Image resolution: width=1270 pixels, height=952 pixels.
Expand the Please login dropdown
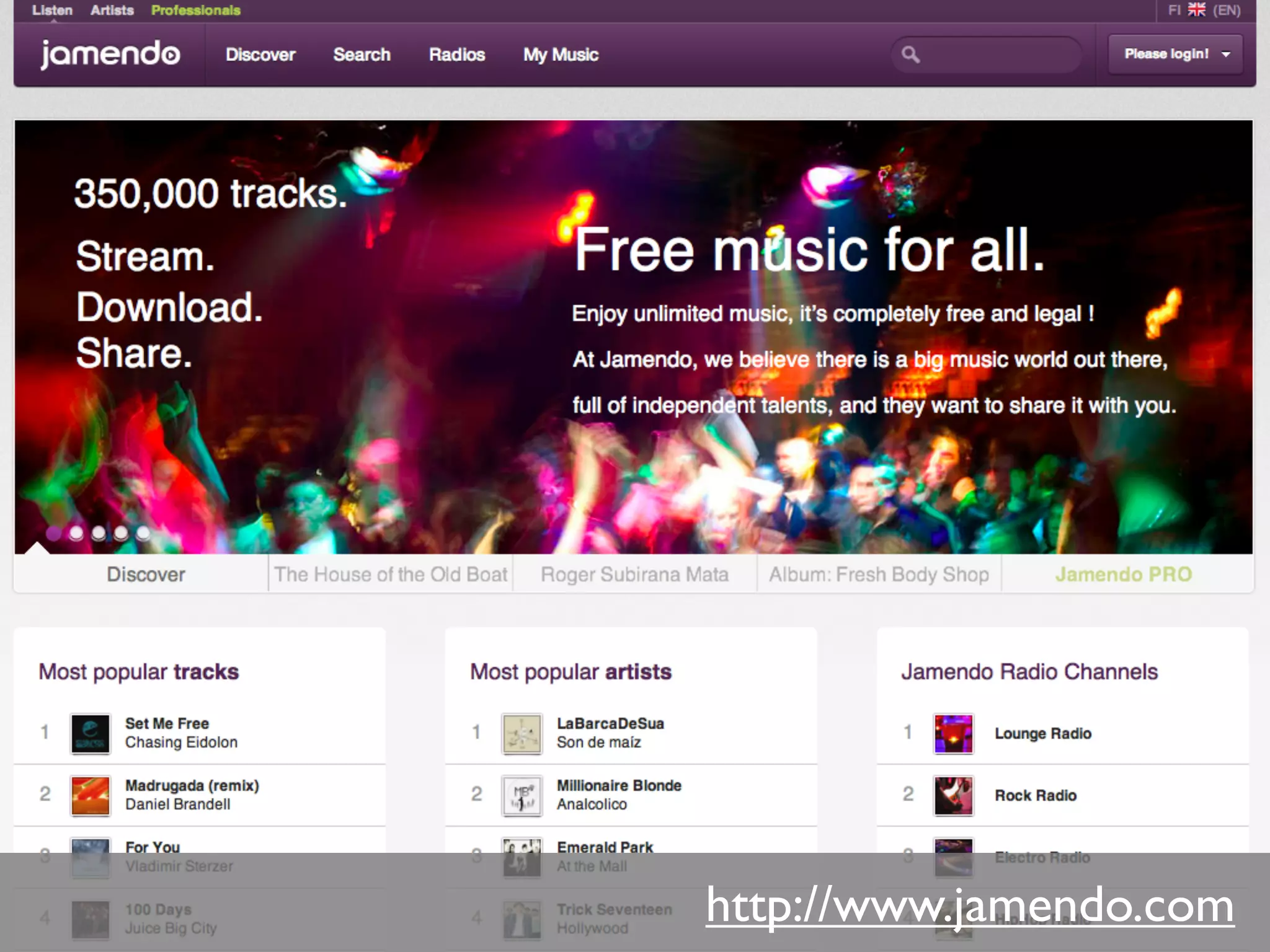tap(1175, 55)
